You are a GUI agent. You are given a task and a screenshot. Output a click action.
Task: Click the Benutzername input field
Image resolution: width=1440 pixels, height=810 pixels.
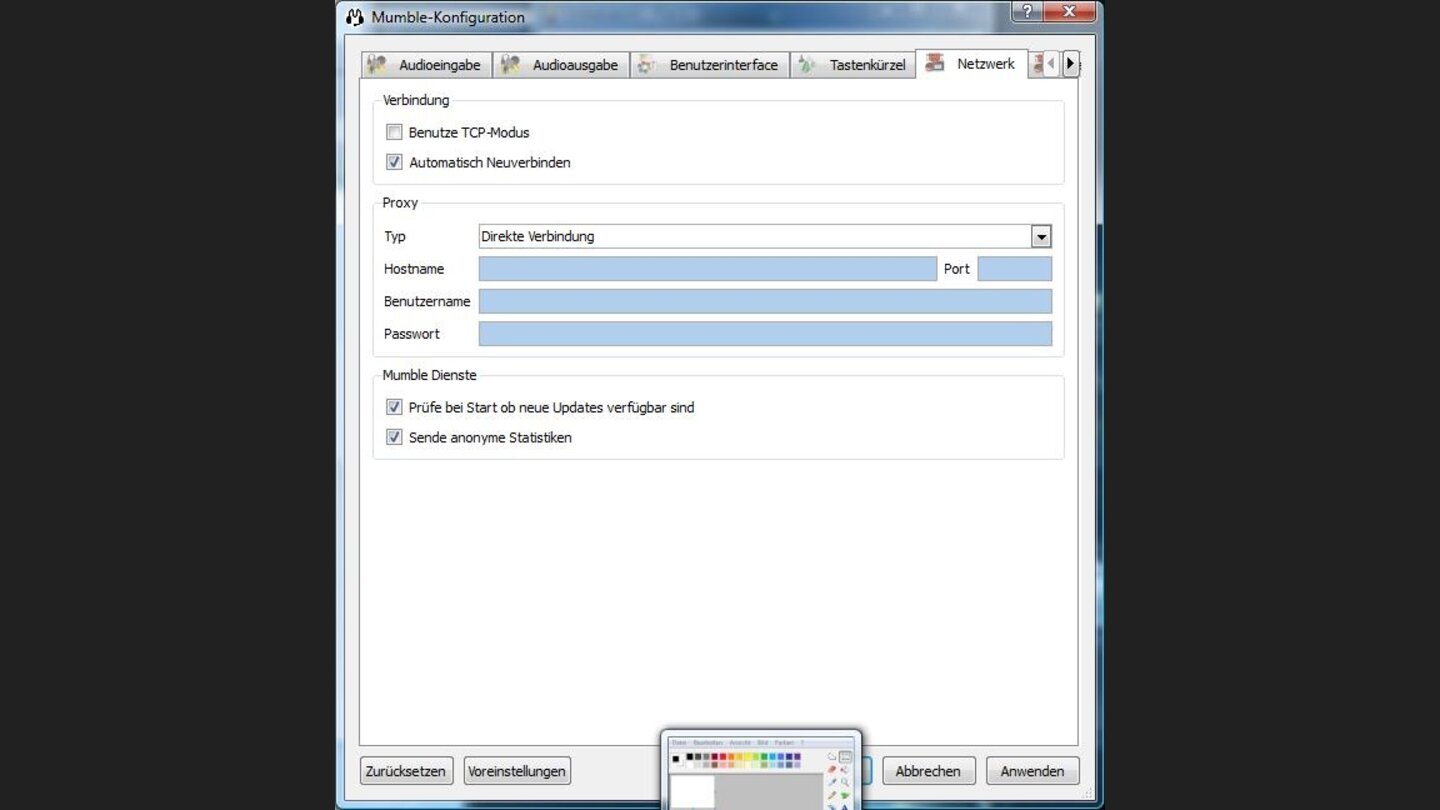(765, 301)
